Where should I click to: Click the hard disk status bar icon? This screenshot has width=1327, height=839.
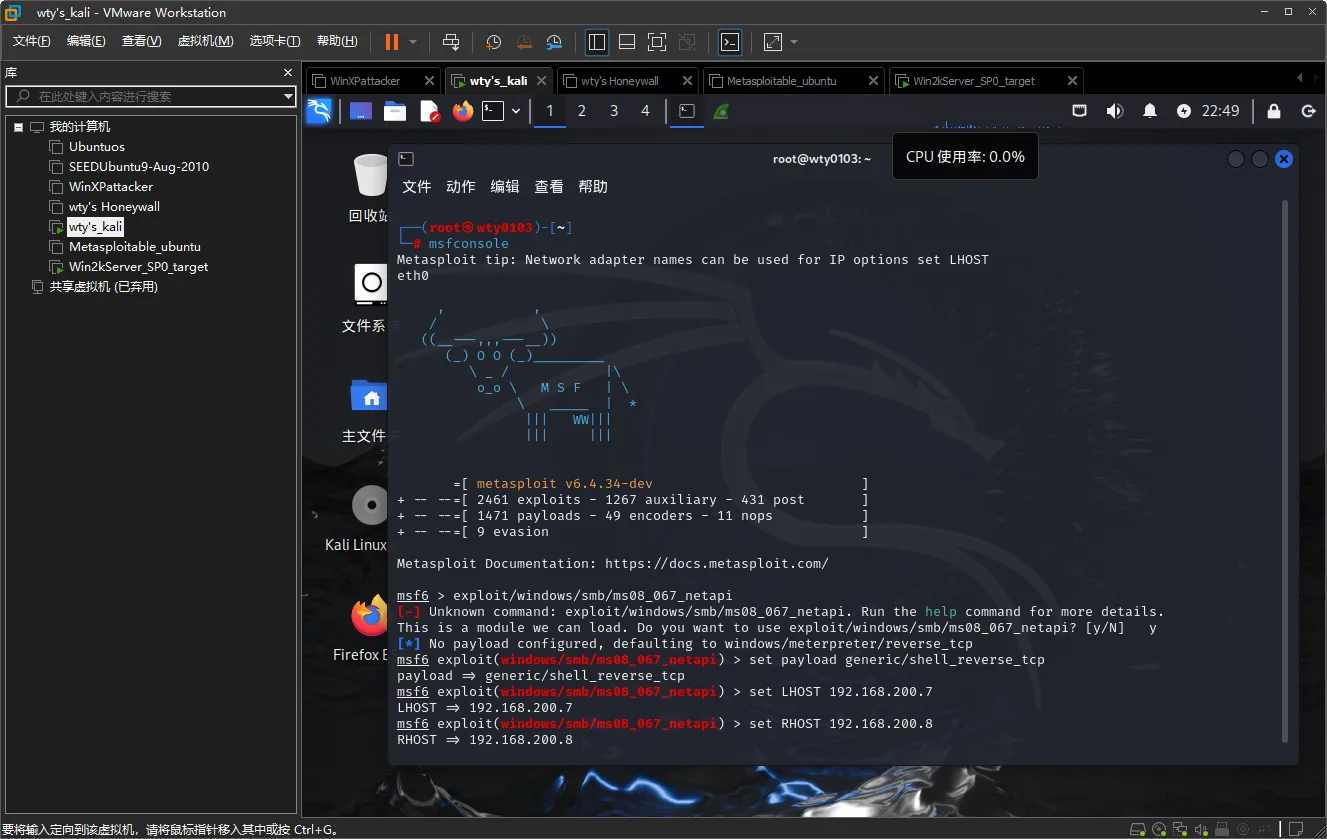1137,829
